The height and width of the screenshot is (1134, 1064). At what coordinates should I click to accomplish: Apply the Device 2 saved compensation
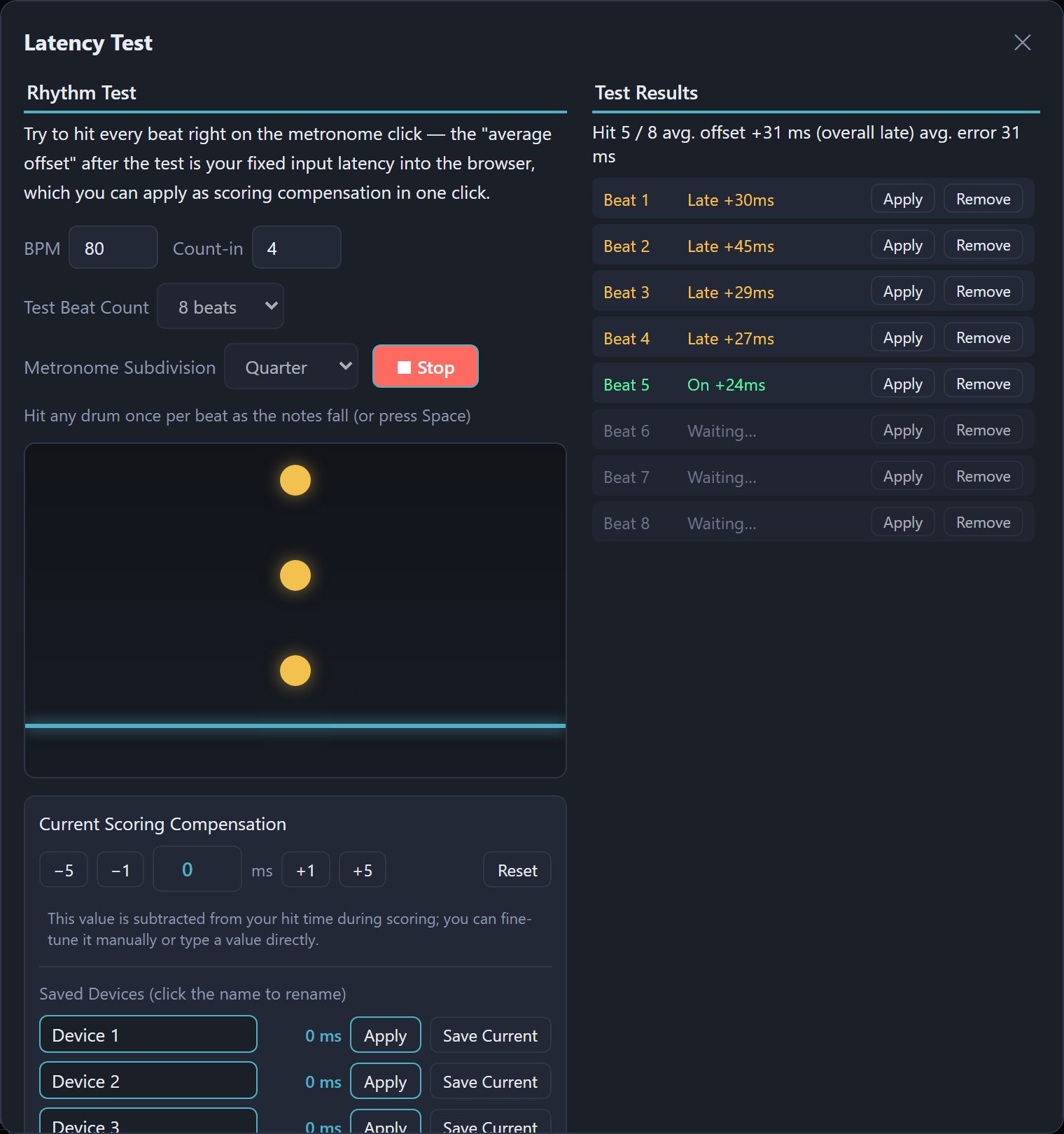pos(386,1081)
